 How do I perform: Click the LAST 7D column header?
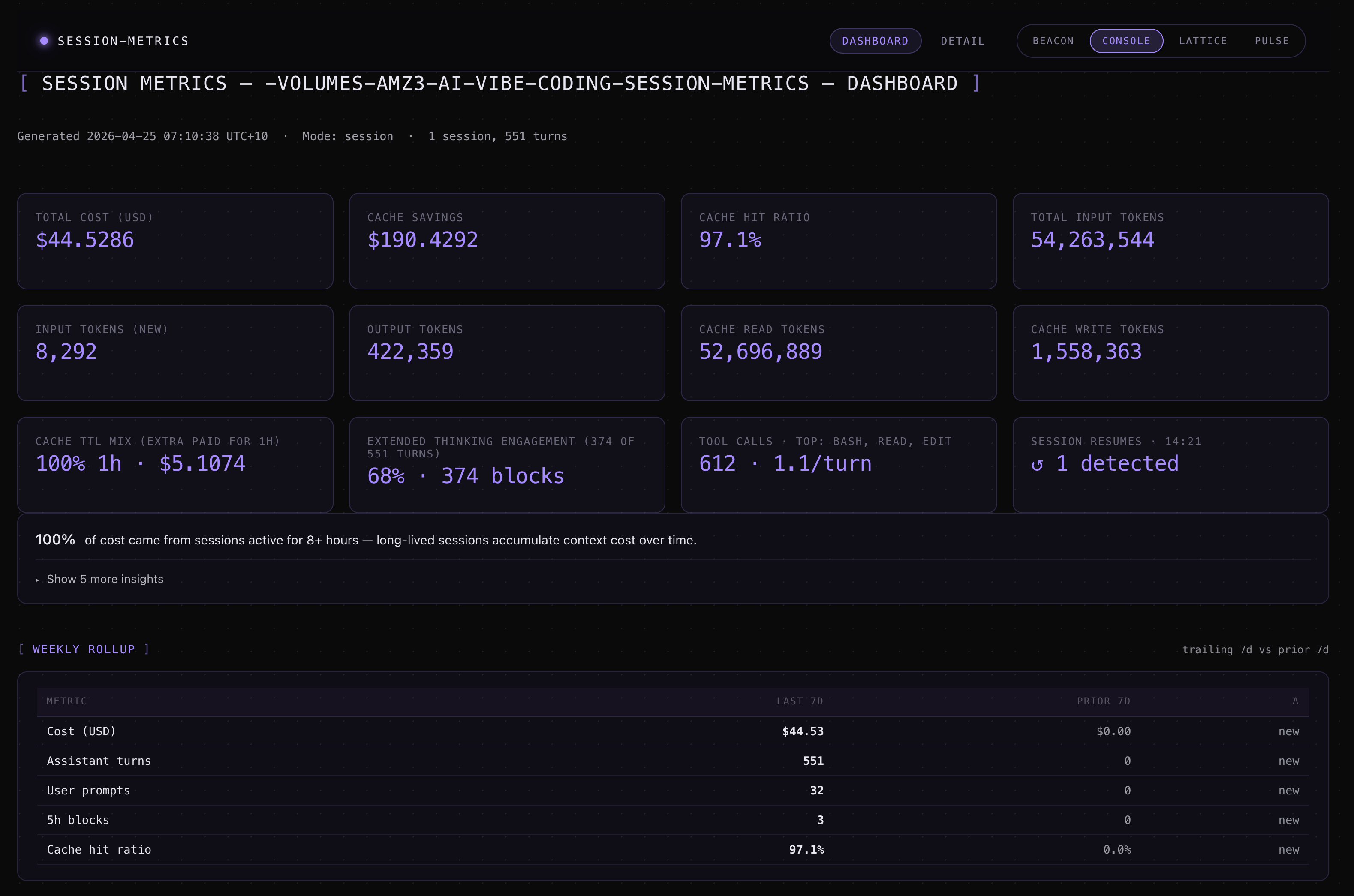tap(799, 701)
